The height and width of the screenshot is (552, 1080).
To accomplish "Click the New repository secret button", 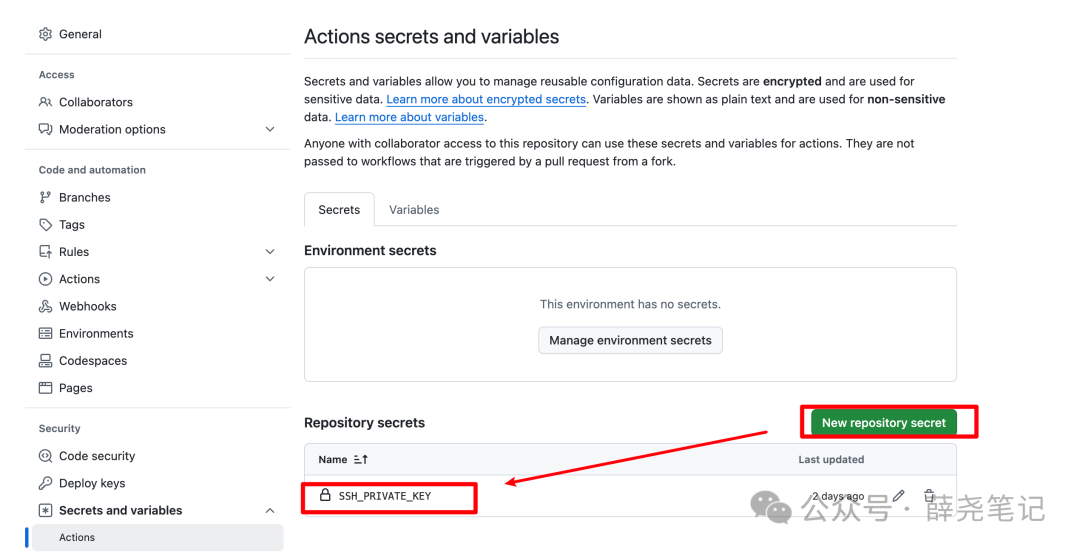I will 883,423.
